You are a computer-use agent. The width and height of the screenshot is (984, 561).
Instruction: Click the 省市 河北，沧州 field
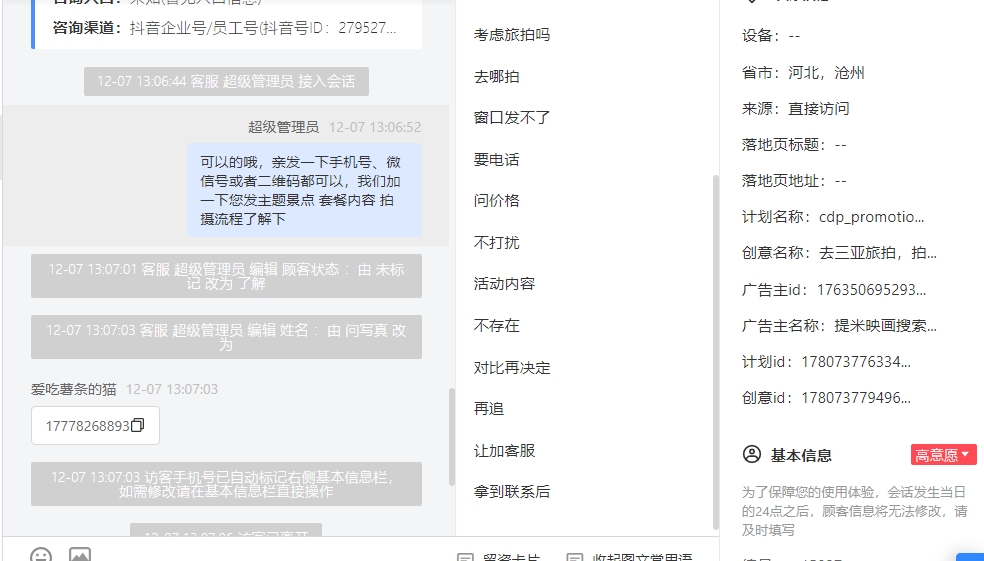coord(803,73)
